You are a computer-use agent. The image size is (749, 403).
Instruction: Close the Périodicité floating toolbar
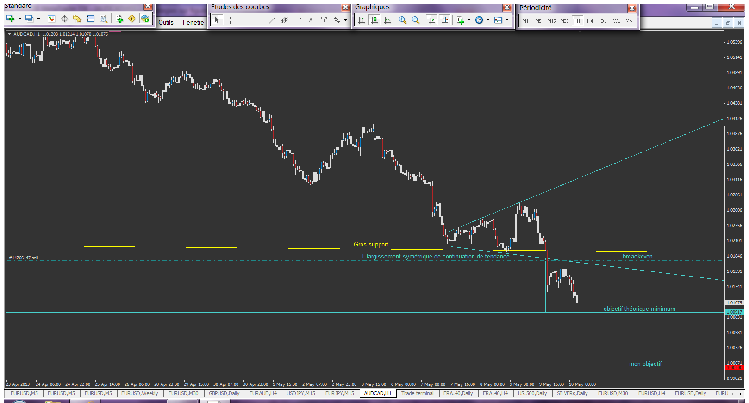[x=631, y=8]
